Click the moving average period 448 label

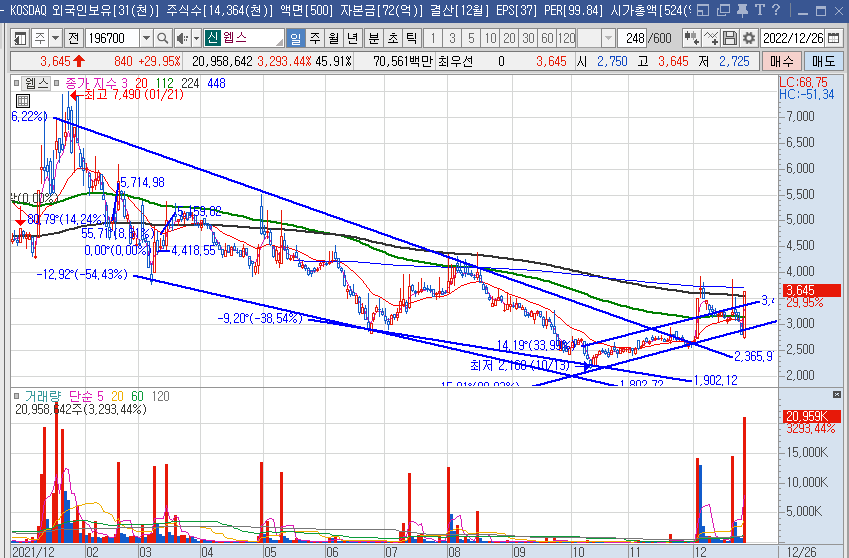pyautogui.click(x=216, y=83)
